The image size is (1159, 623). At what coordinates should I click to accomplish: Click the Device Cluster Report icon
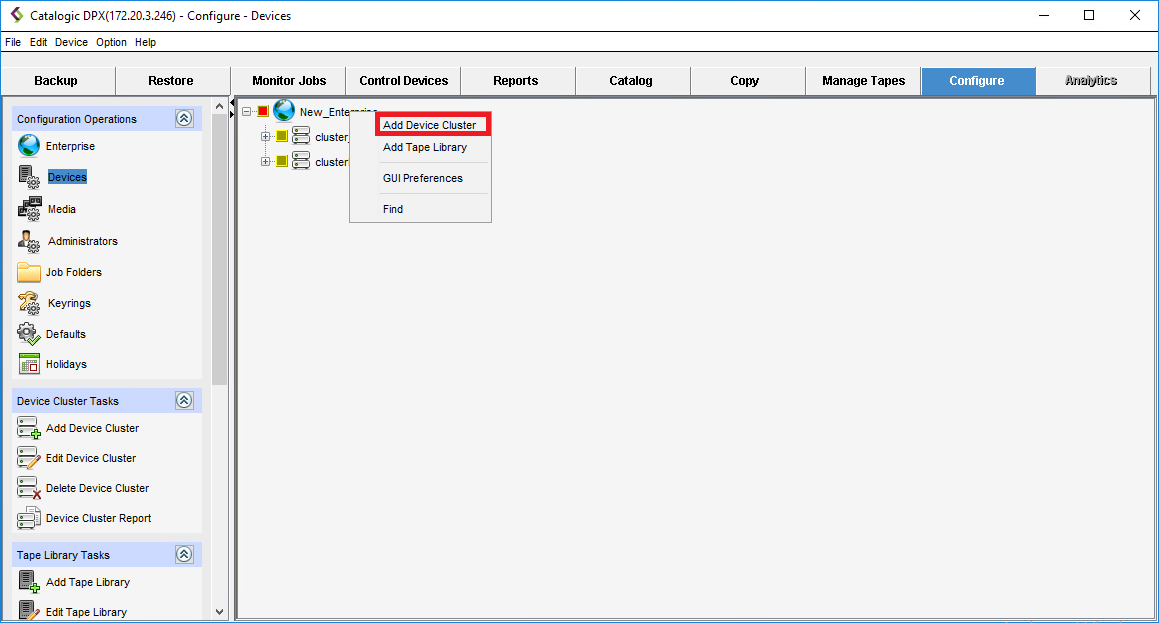click(29, 518)
